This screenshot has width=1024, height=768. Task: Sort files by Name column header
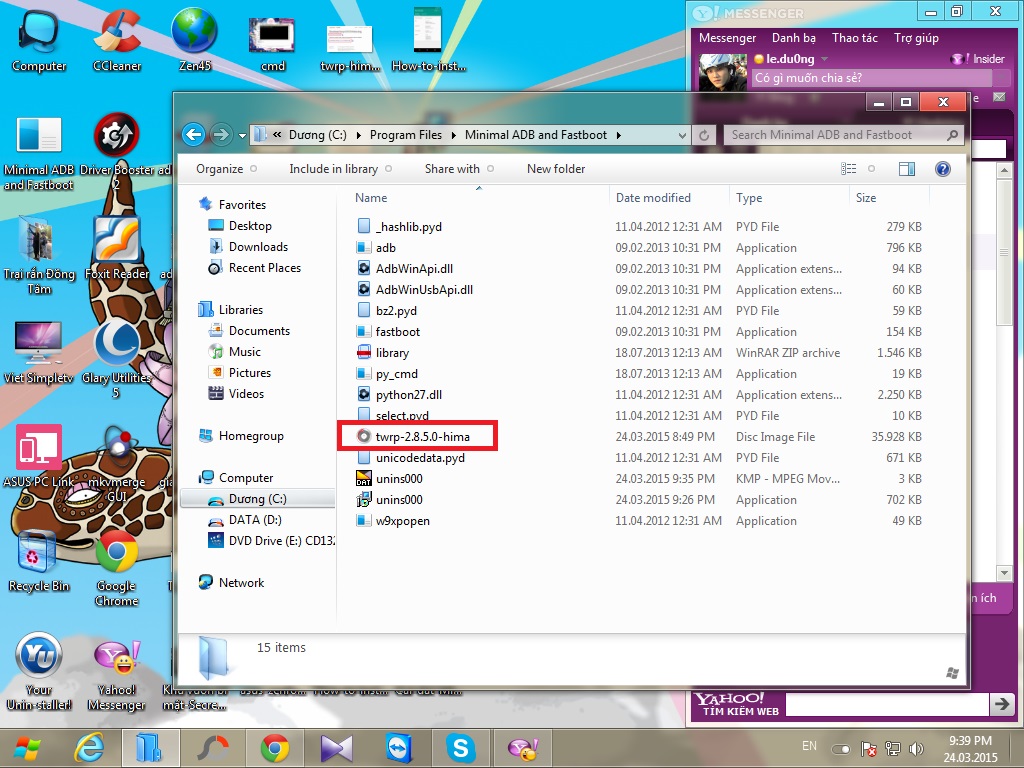pyautogui.click(x=371, y=198)
